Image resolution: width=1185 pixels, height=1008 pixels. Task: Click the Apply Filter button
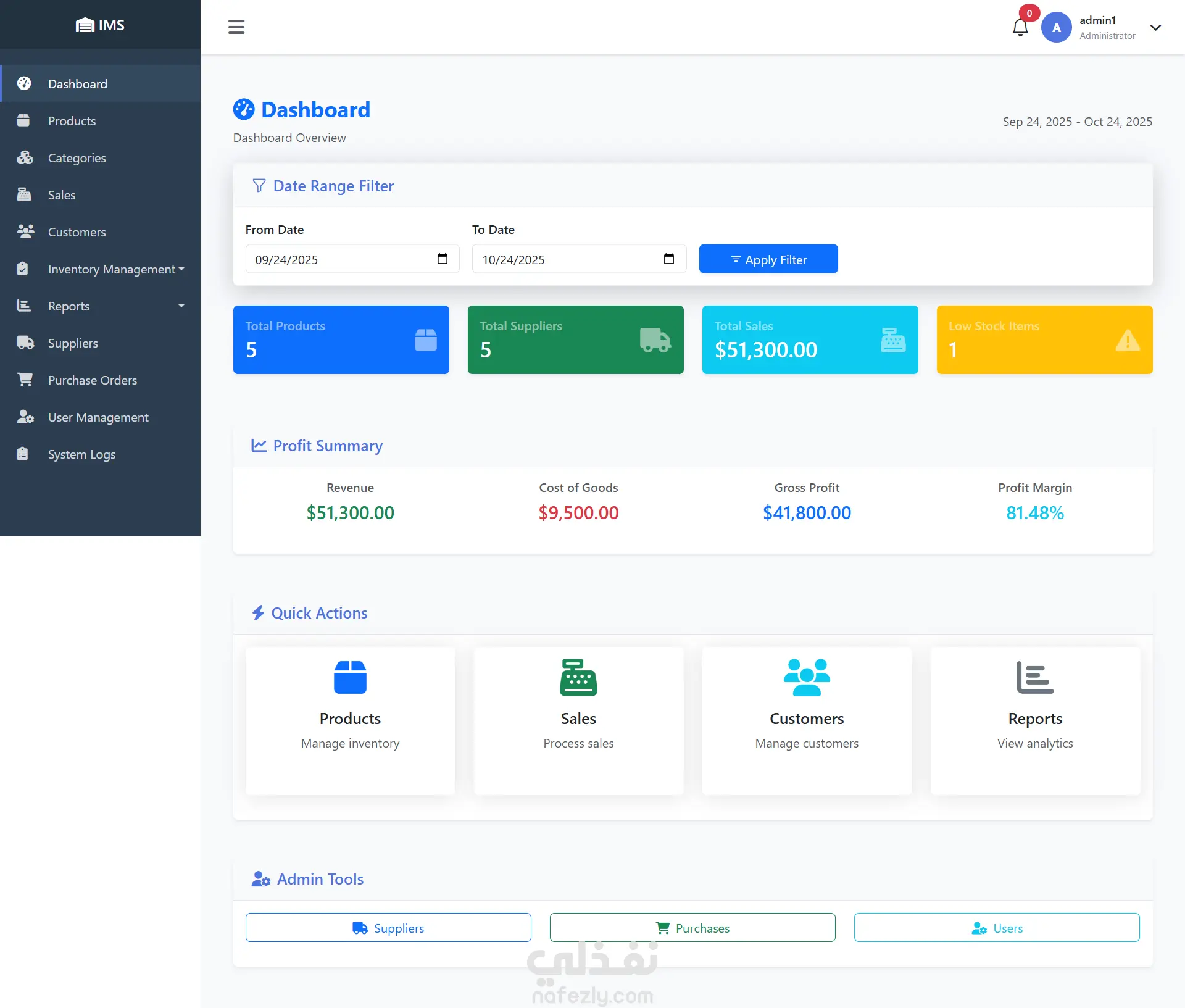click(768, 259)
